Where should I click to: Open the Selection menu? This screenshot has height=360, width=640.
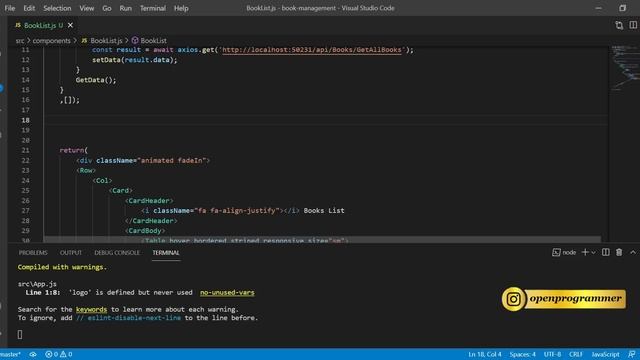[x=57, y=8]
